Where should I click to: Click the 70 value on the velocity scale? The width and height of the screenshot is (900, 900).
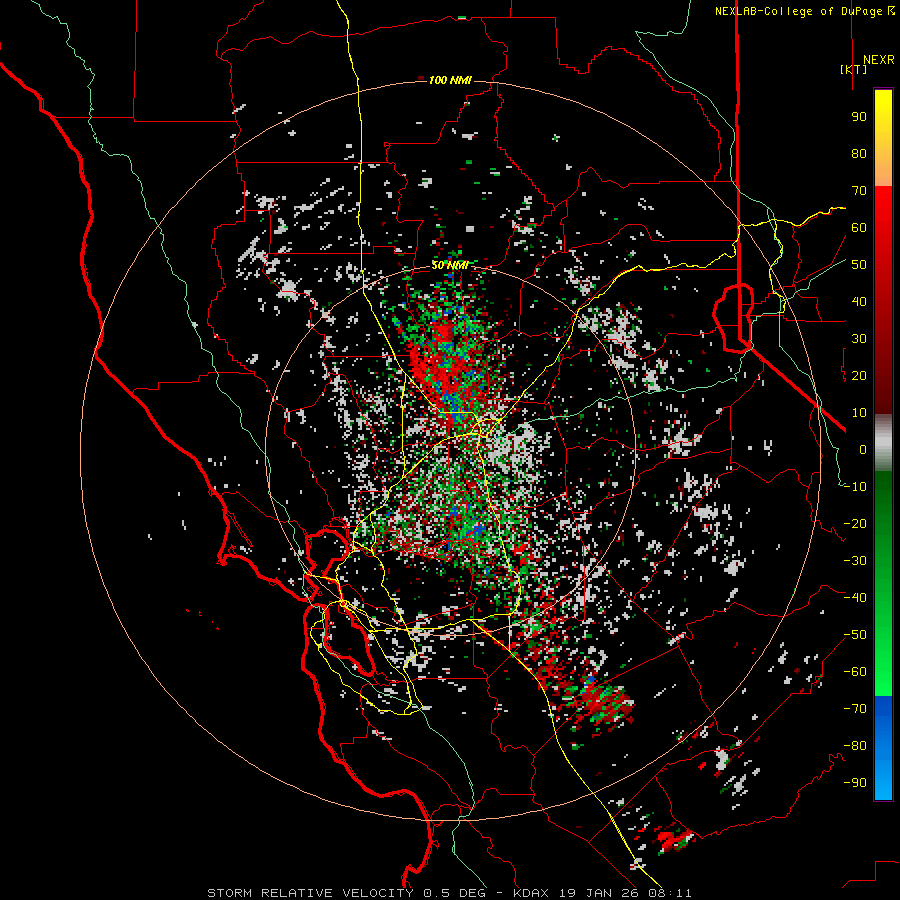click(859, 191)
